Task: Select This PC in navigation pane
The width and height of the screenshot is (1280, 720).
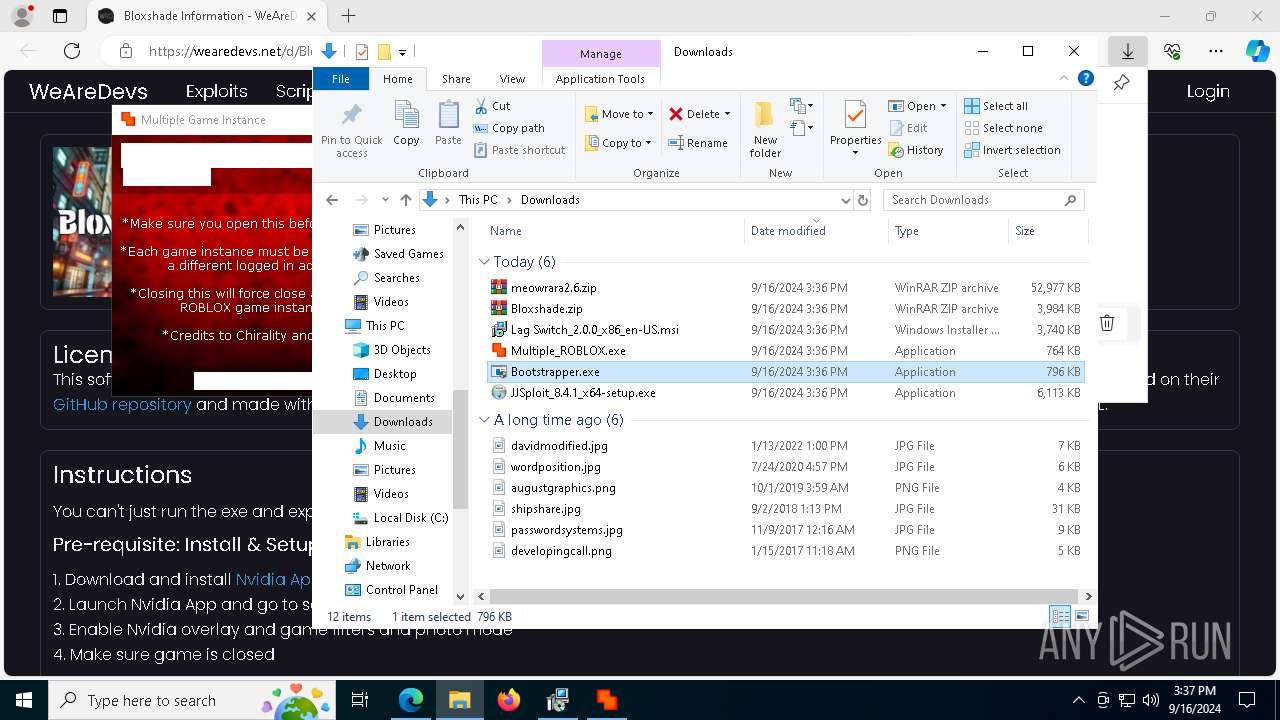Action: (385, 326)
